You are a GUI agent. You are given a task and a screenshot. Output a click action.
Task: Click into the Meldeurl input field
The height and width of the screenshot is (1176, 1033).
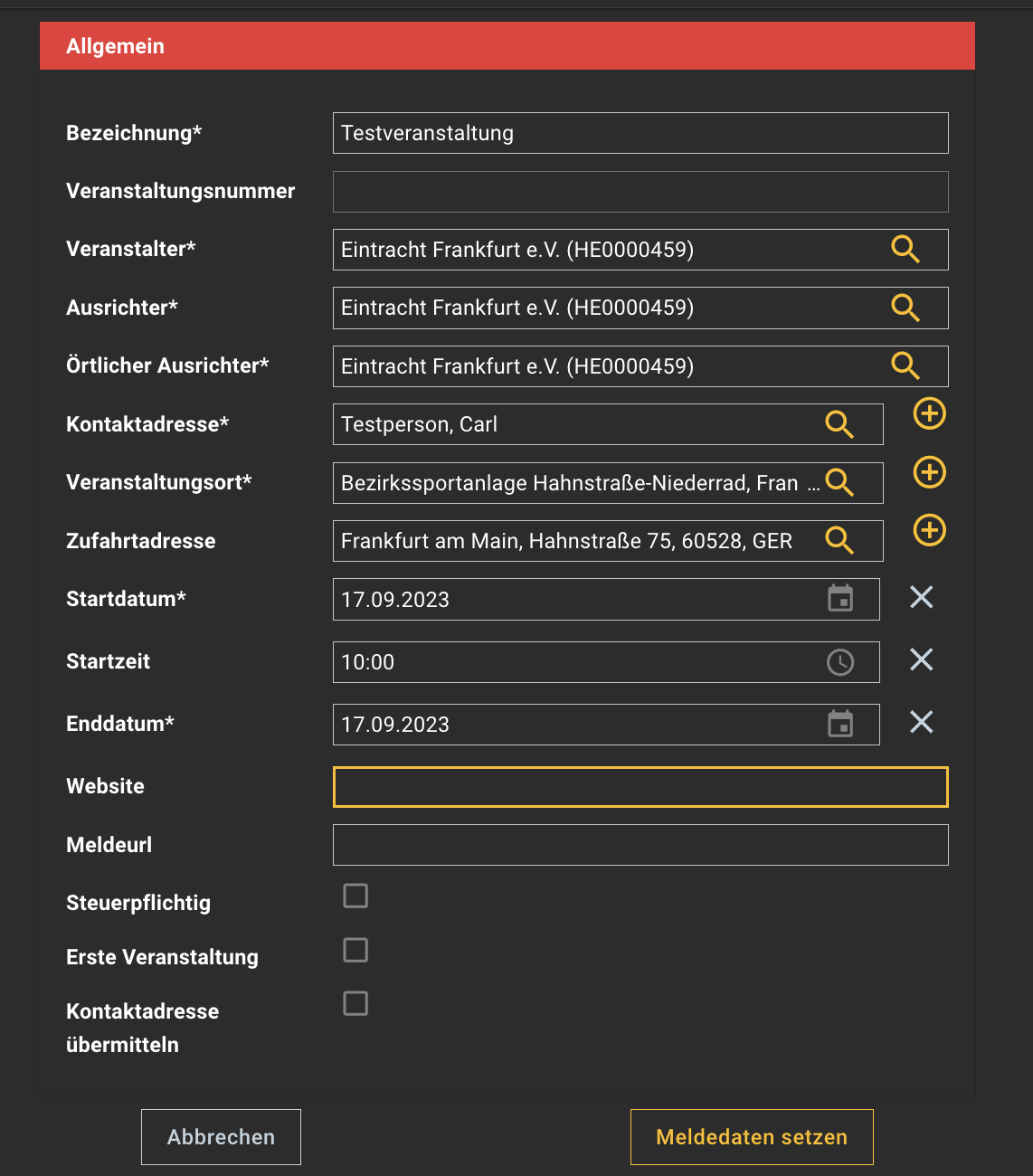[x=640, y=845]
